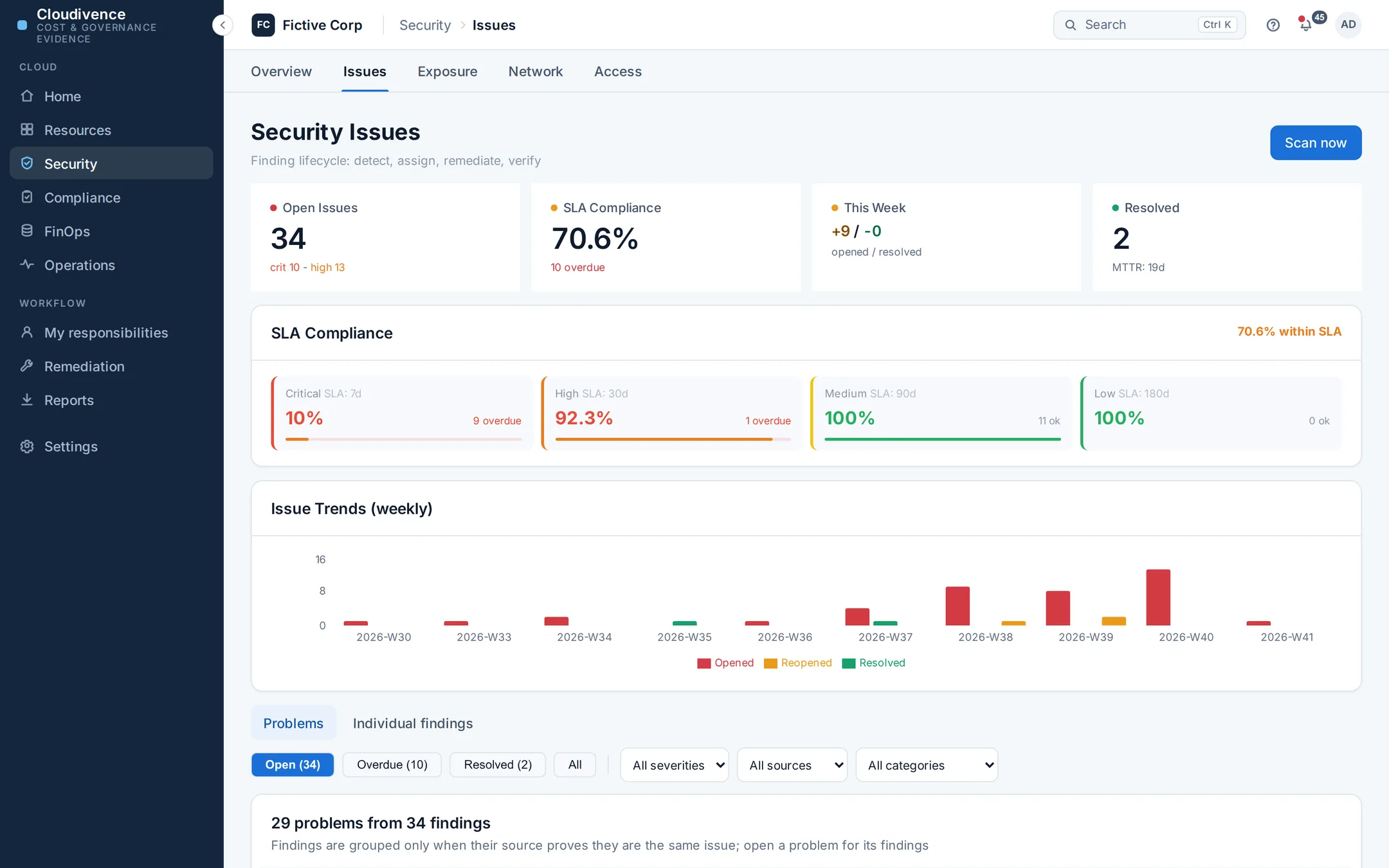
Task: Toggle the Opened series in chart legend
Action: click(x=725, y=663)
